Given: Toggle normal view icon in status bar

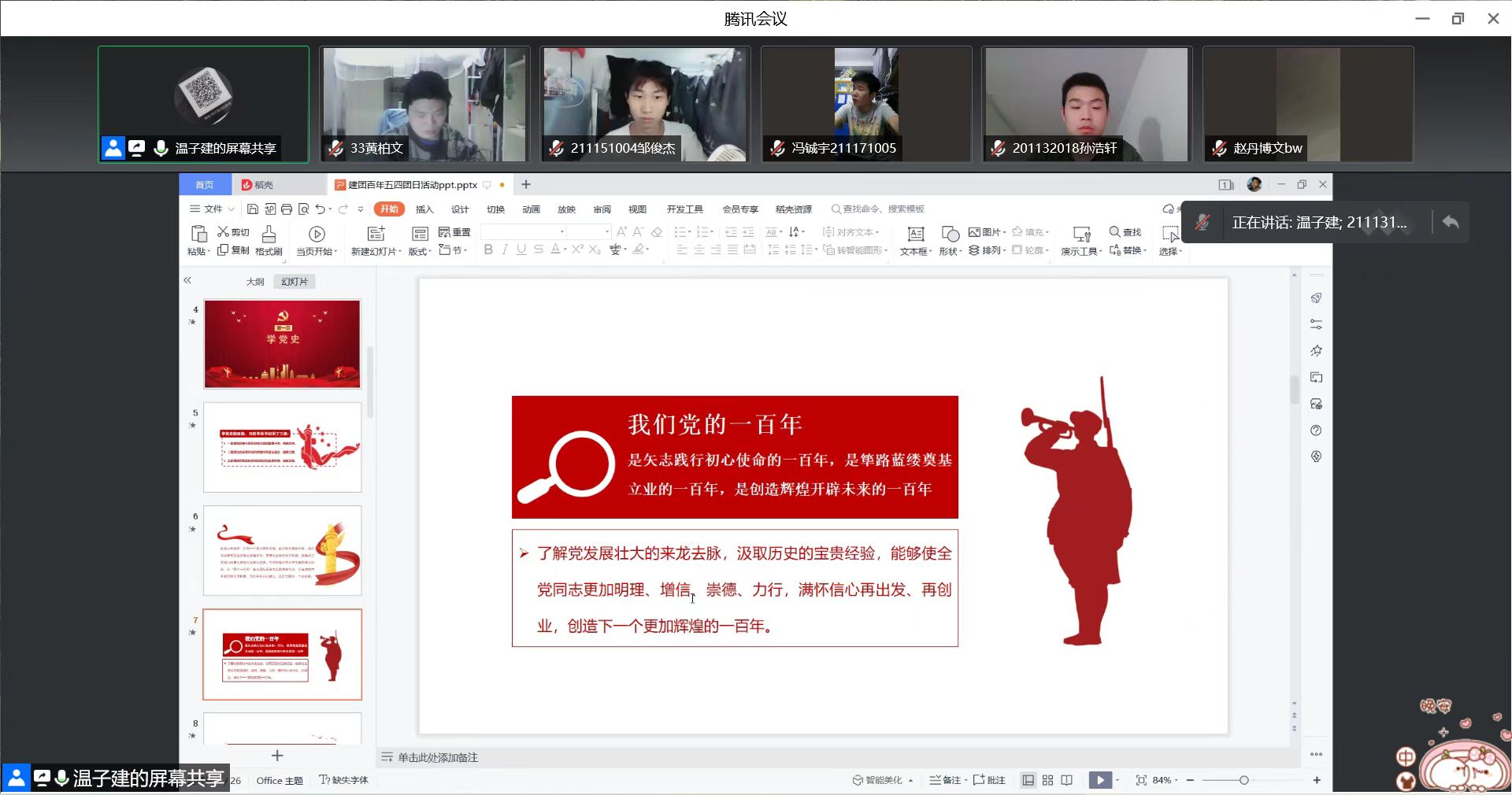Looking at the screenshot, I should tap(1028, 780).
